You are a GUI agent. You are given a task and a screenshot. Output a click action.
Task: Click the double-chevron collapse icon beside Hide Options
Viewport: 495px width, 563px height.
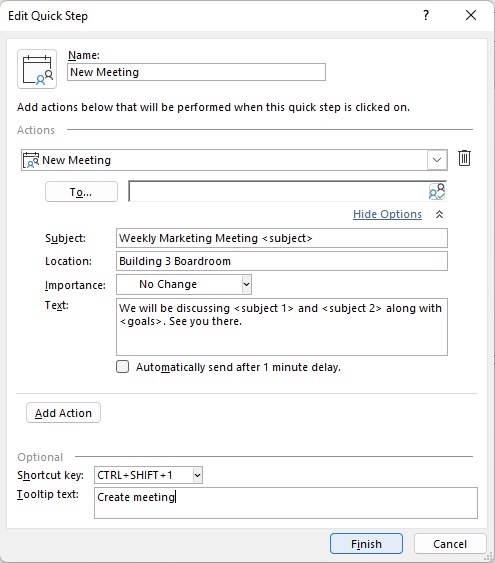click(x=439, y=214)
